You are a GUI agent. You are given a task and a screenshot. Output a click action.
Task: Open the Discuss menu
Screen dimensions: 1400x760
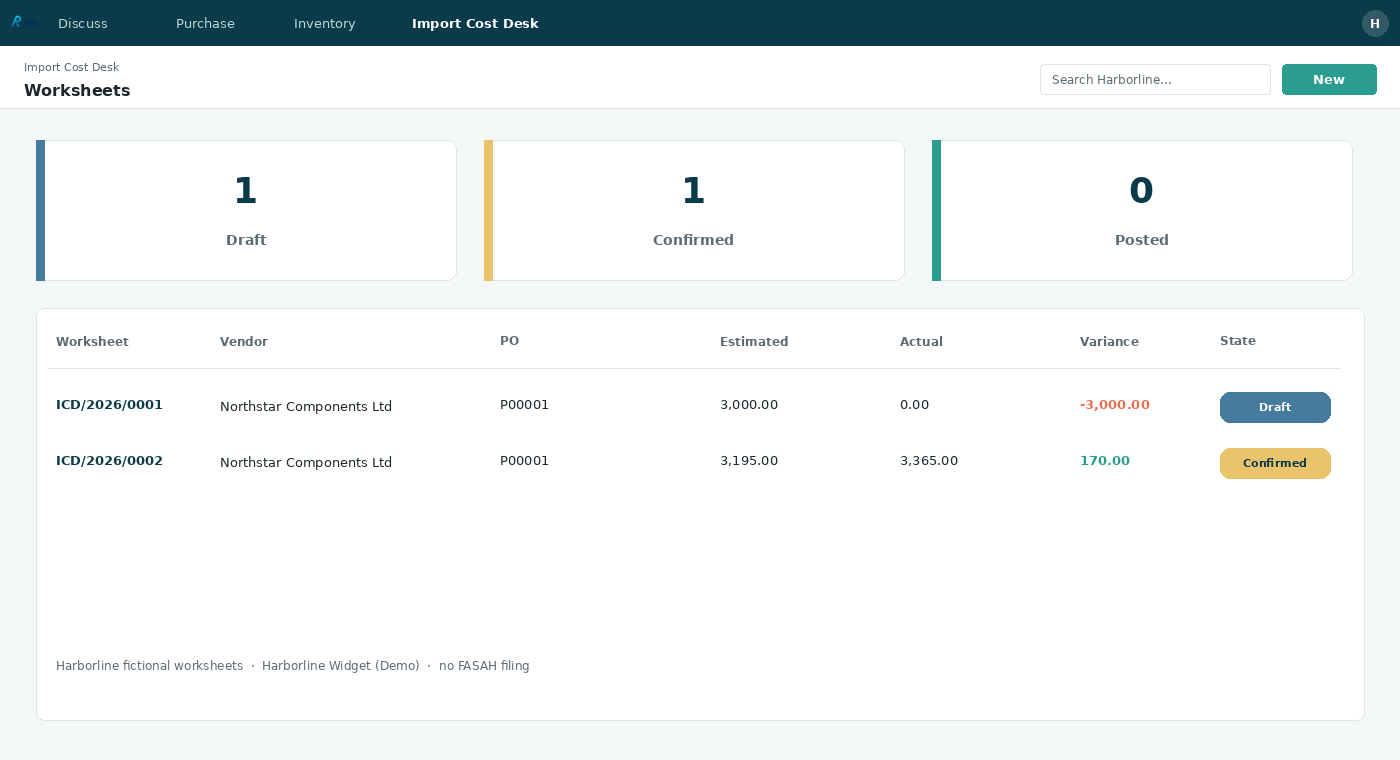(83, 23)
